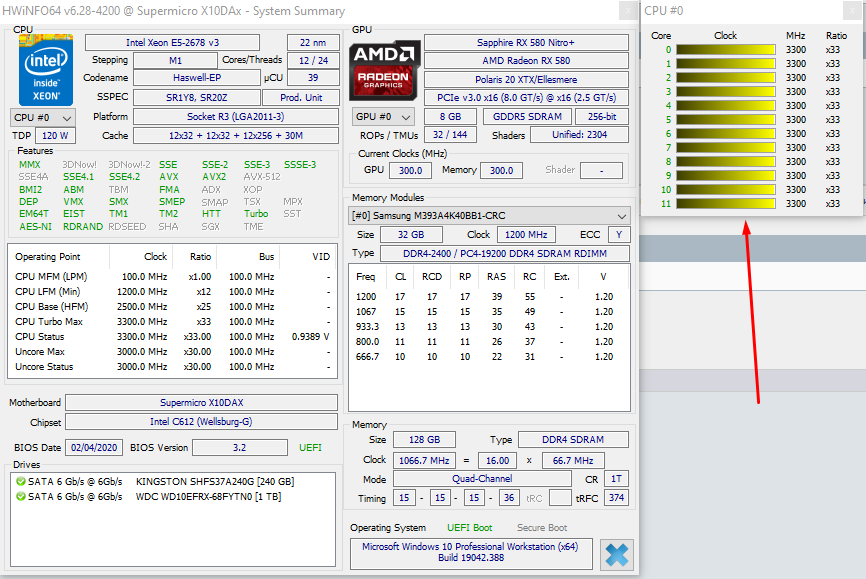Click the Socket R3 (LGA2011-3) platform field
The width and height of the screenshot is (866, 579).
(x=236, y=117)
